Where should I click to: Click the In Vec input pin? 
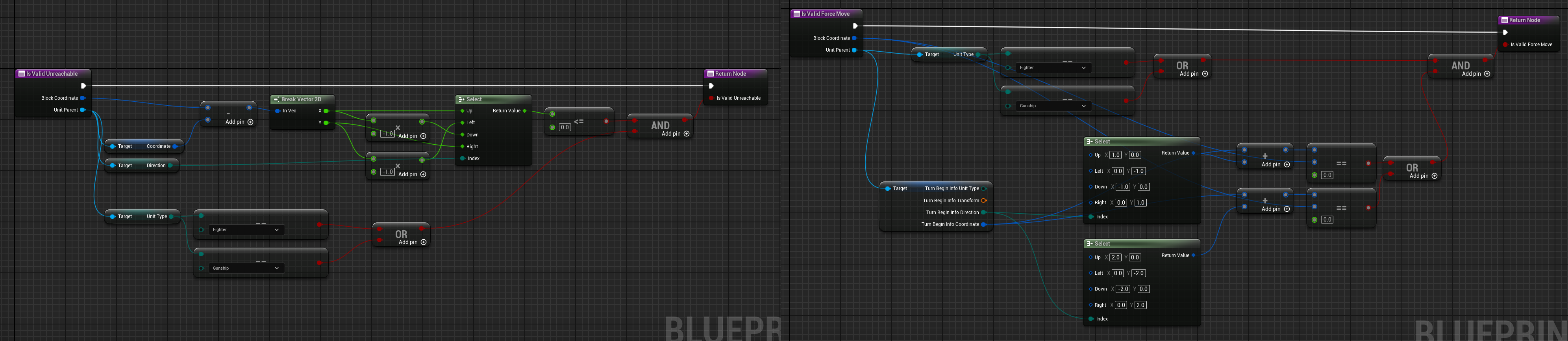coord(278,111)
